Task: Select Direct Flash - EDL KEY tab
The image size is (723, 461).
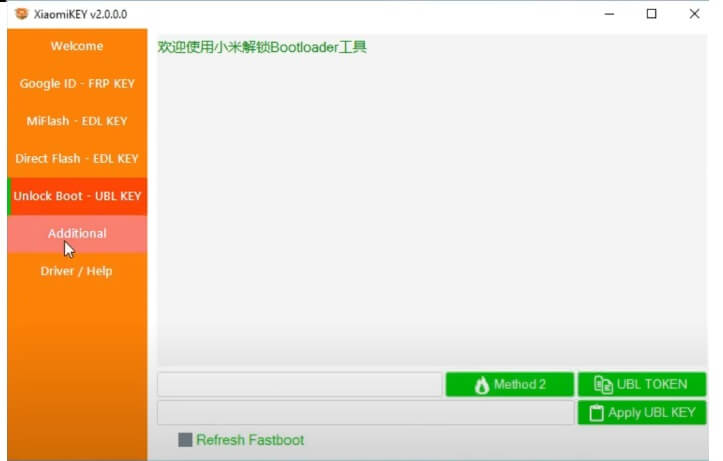Action: [x=77, y=159]
